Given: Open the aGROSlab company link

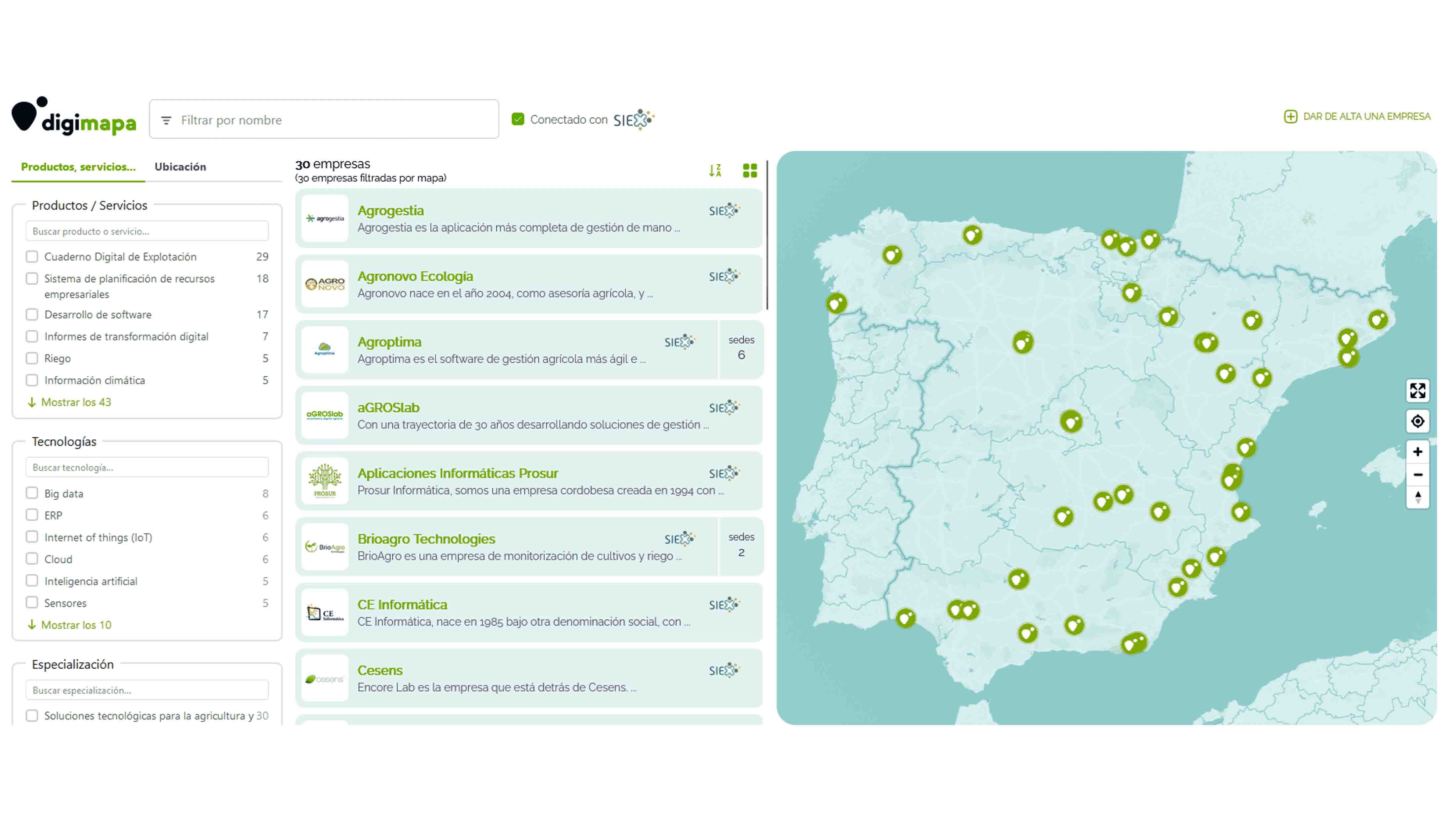Looking at the screenshot, I should click(x=388, y=407).
